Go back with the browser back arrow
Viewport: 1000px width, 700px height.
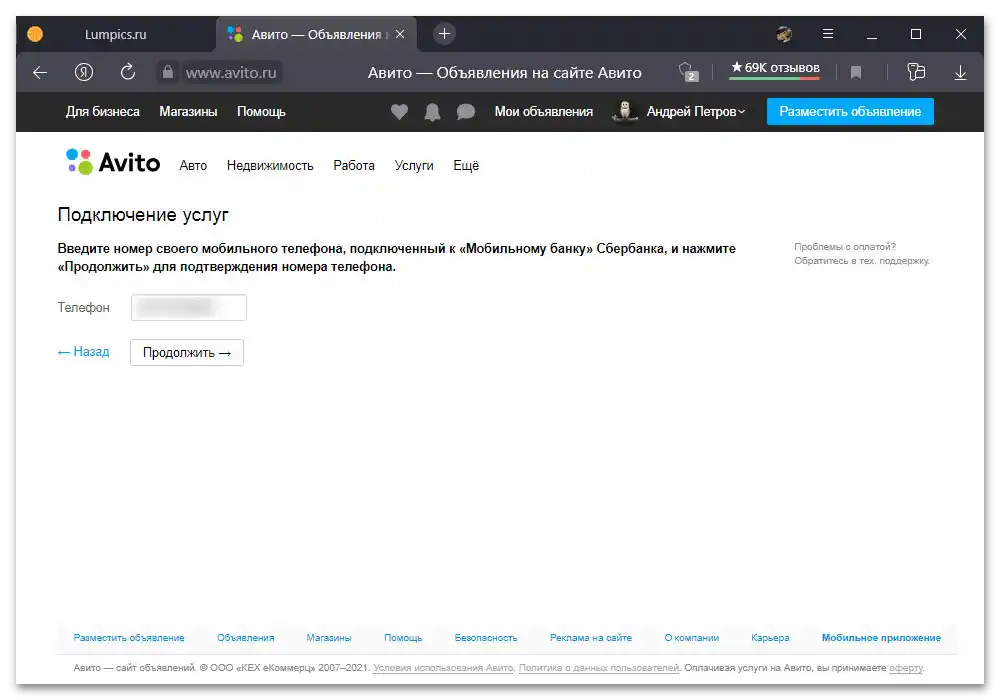coord(40,73)
